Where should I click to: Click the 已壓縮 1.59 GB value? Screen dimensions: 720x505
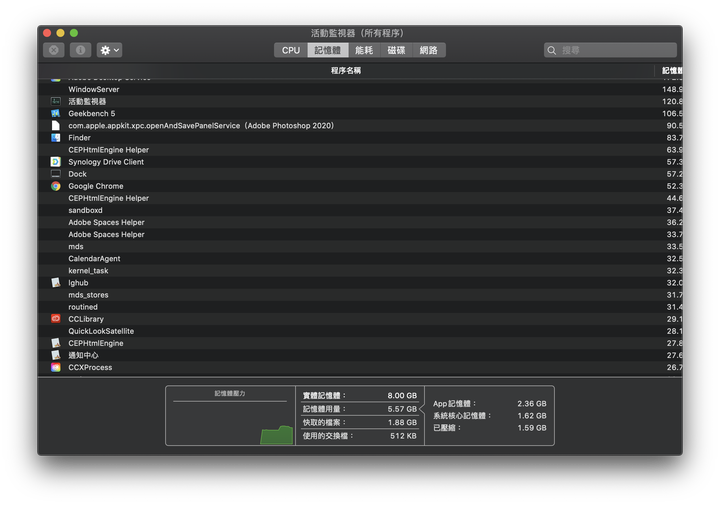(x=532, y=427)
